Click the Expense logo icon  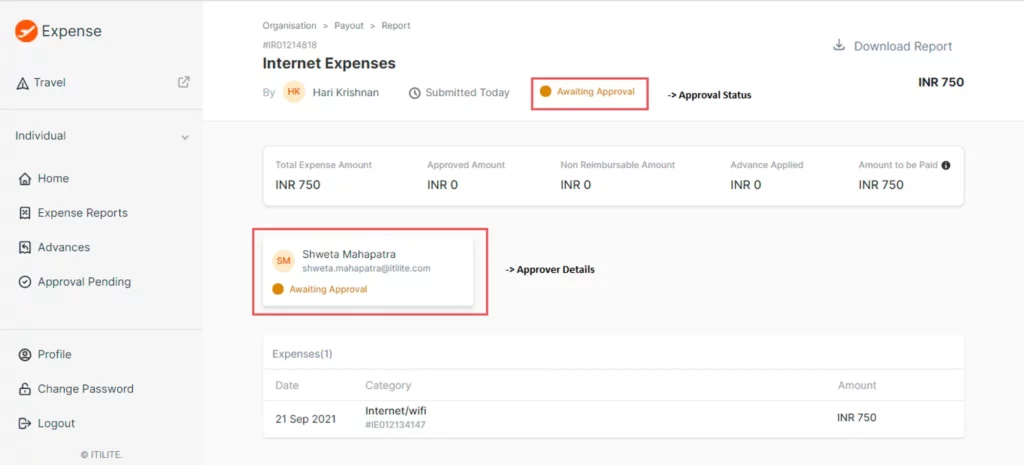[26, 31]
